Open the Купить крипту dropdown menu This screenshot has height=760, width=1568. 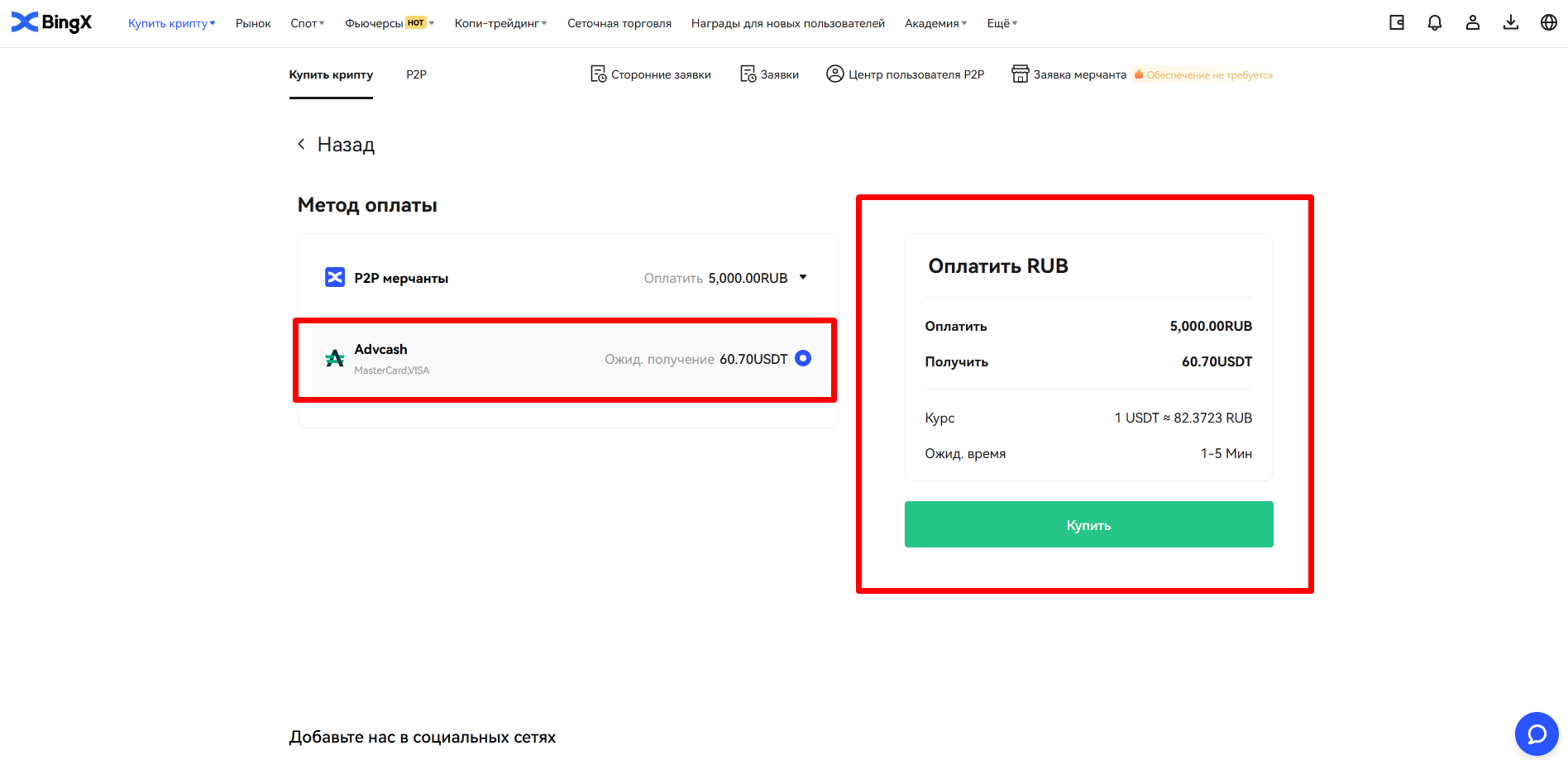[x=171, y=23]
